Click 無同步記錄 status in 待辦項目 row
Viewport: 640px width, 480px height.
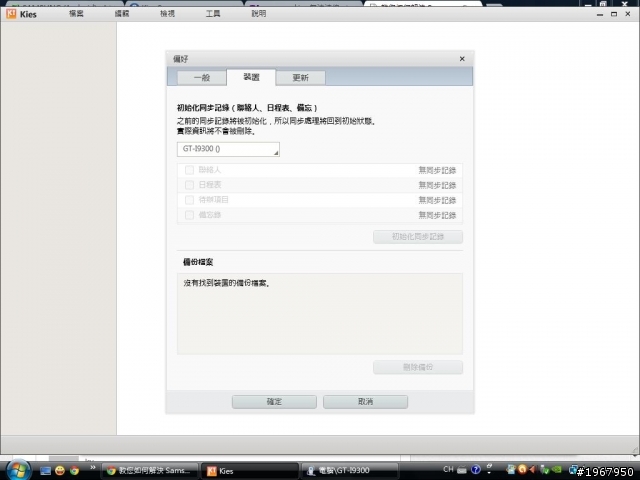coord(437,200)
